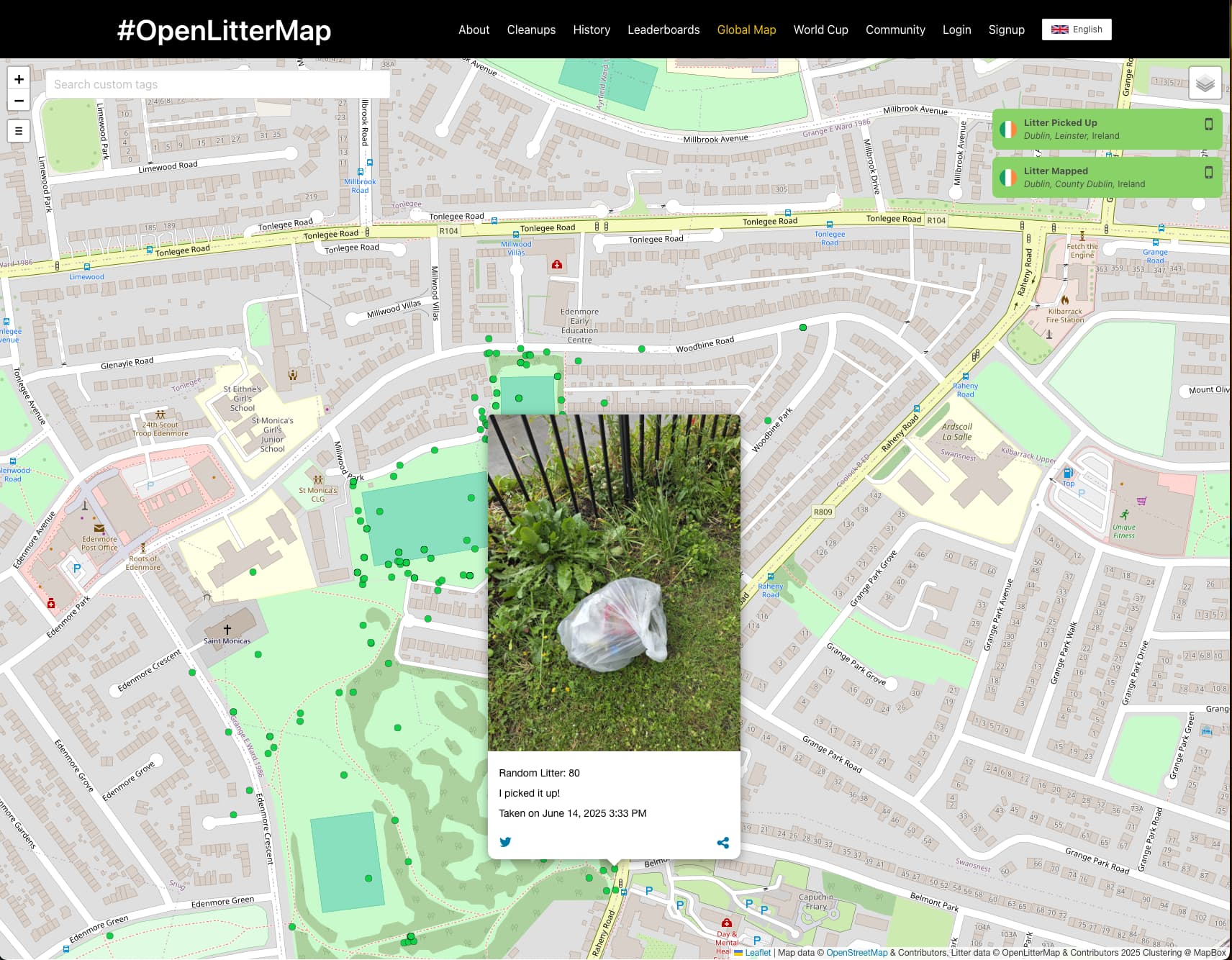This screenshot has width=1232, height=960.
Task: Click the Signup link
Action: (1006, 30)
